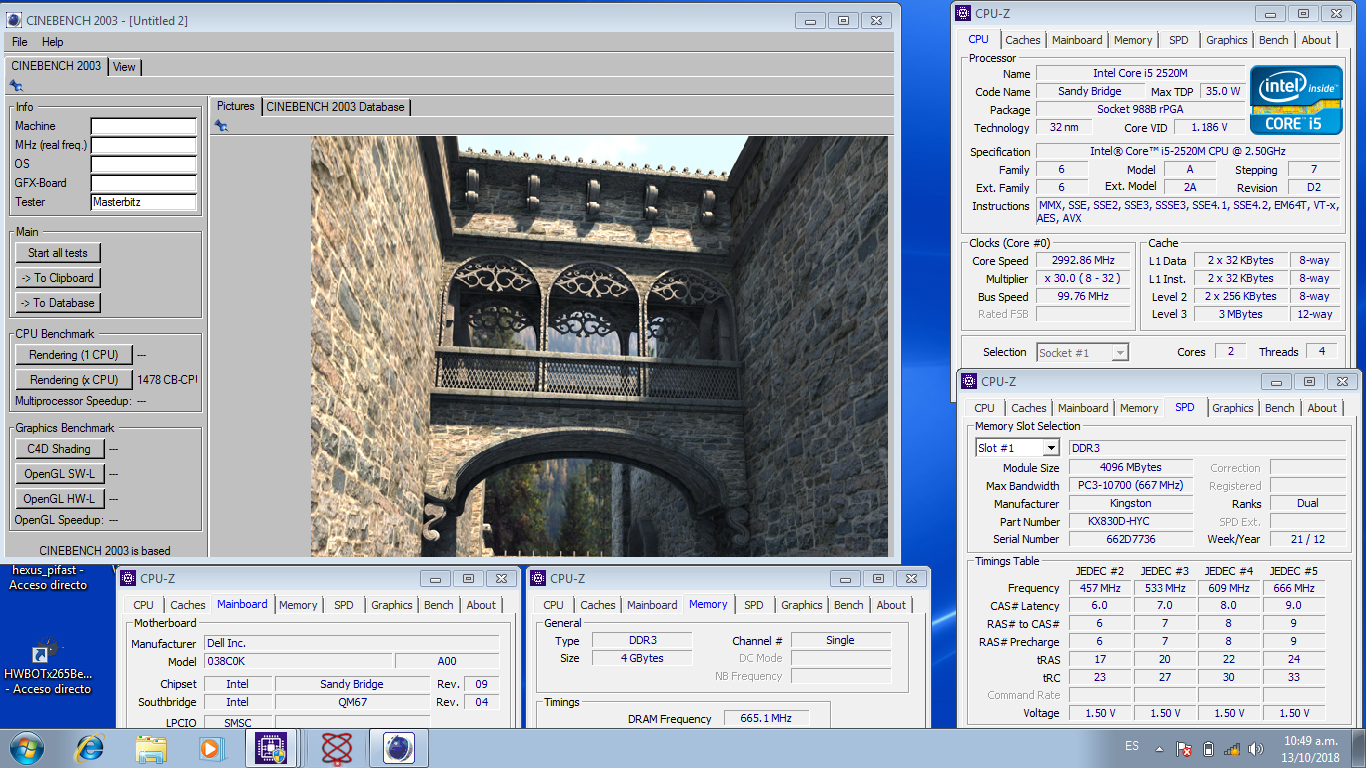
Task: Open Bench tab in the top CPU-Z window
Action: click(x=1274, y=40)
